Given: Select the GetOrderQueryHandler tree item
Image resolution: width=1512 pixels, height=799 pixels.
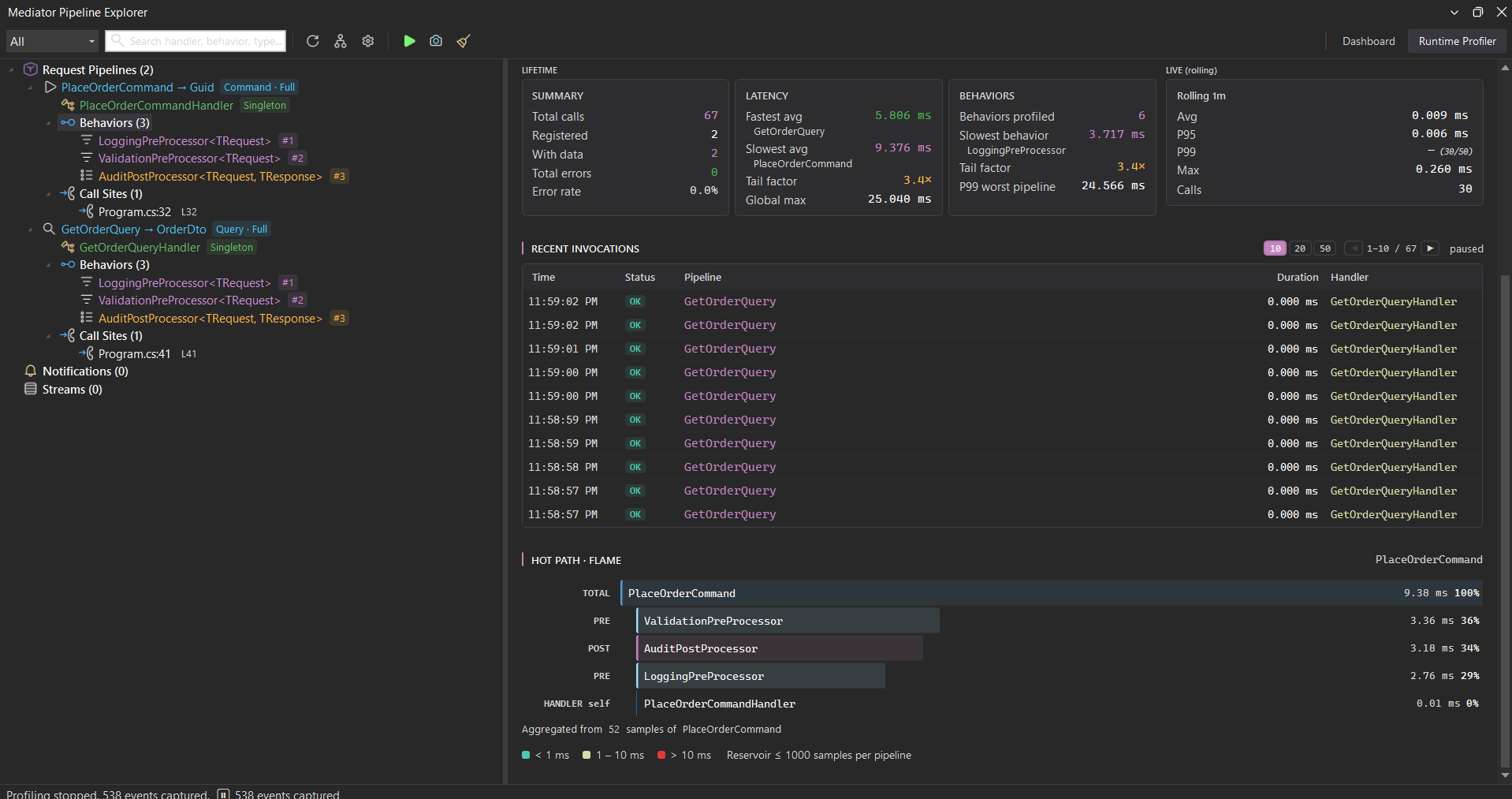Looking at the screenshot, I should (x=140, y=248).
